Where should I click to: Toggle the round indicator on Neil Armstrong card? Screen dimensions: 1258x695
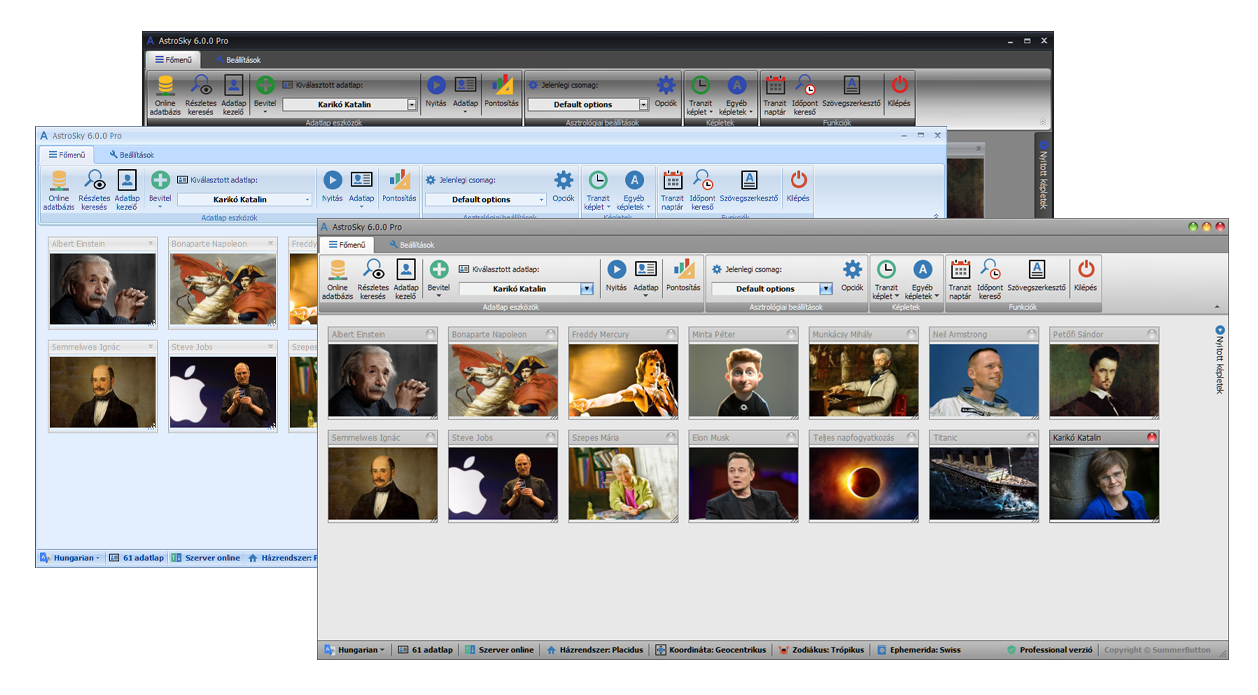click(1031, 334)
